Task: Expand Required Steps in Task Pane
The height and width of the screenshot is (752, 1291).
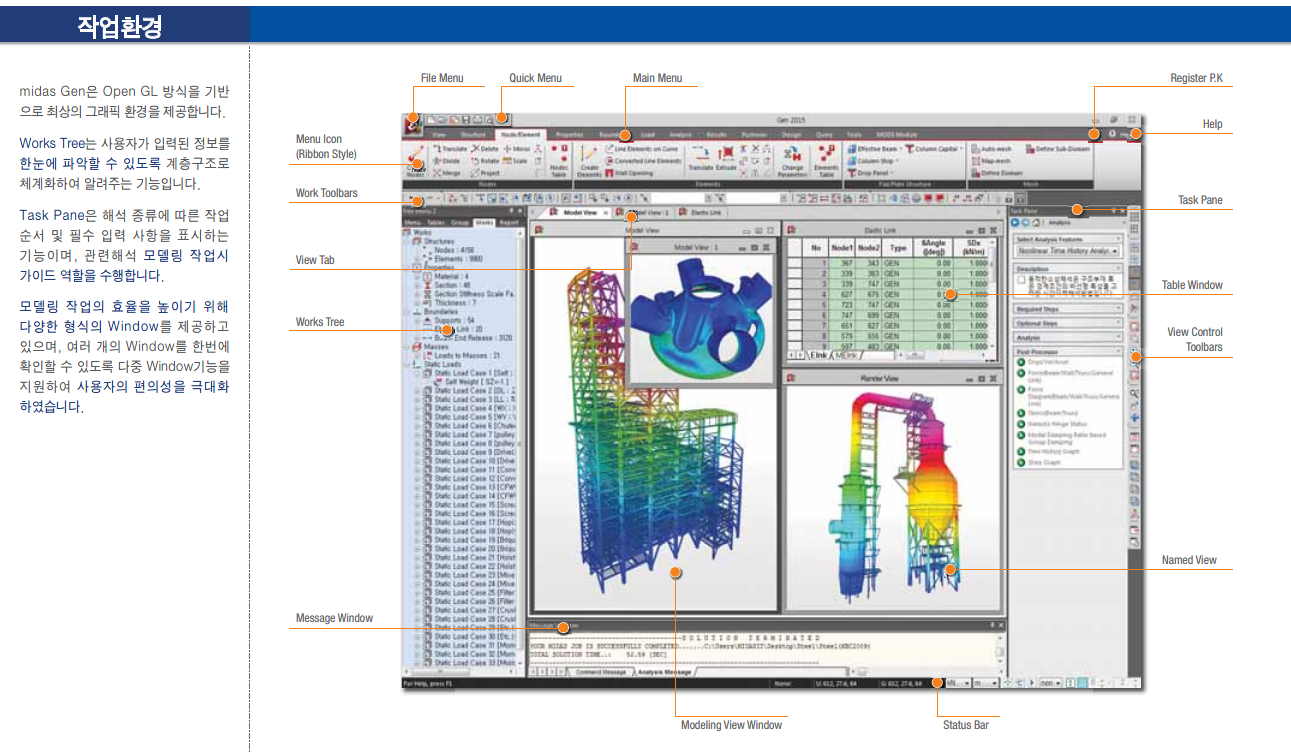Action: click(x=1068, y=310)
